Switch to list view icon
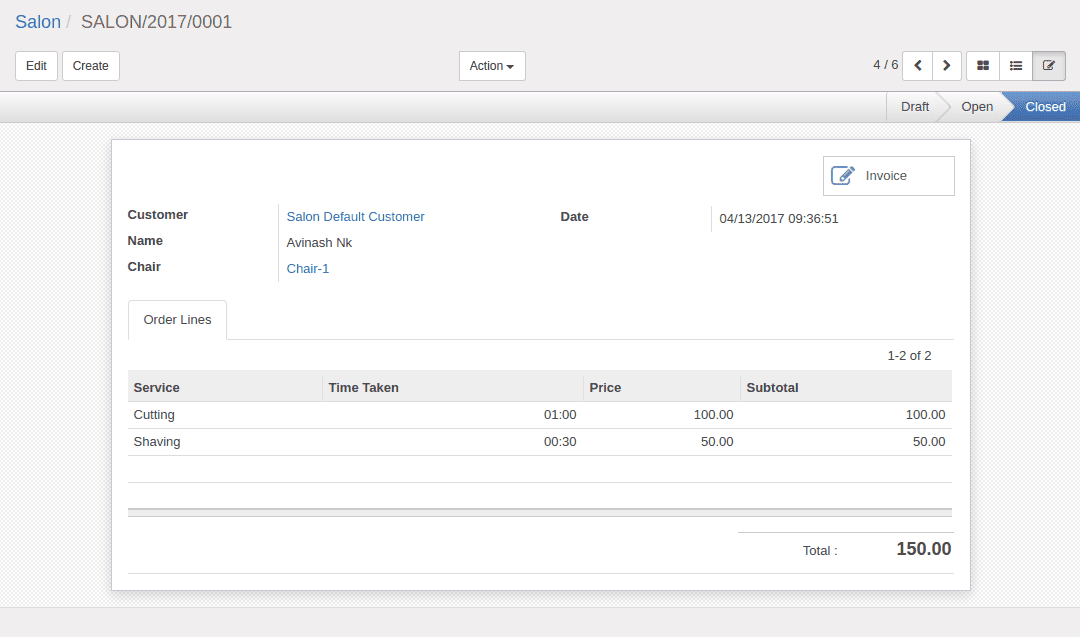 1016,66
